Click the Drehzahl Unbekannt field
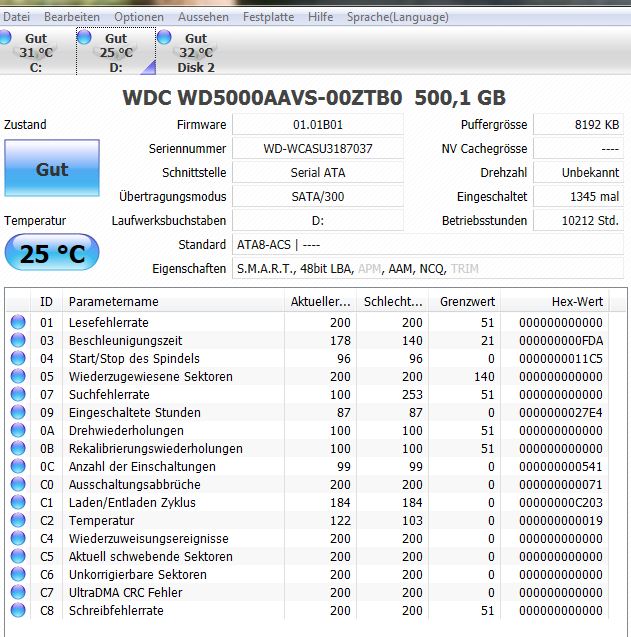 578,172
